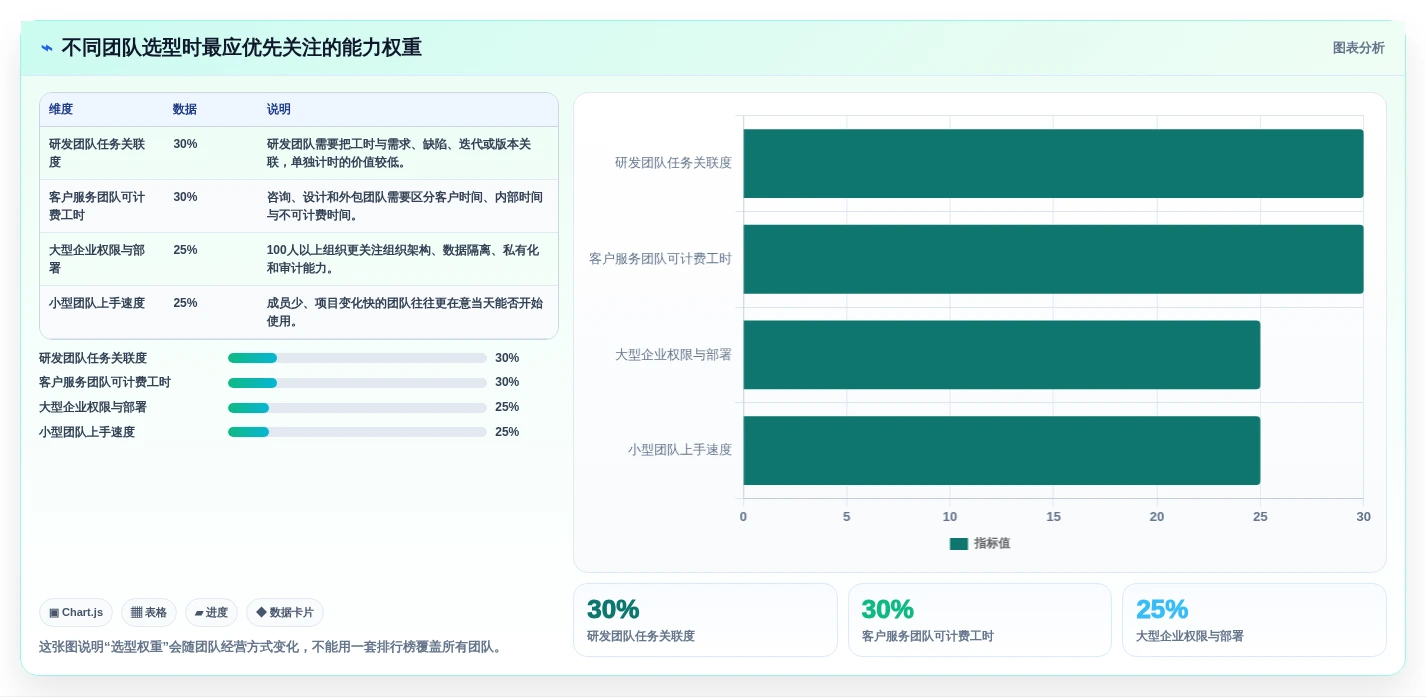This screenshot has width=1426, height=697.
Task: Click the 数据卡片 tag chip
Action: (285, 612)
